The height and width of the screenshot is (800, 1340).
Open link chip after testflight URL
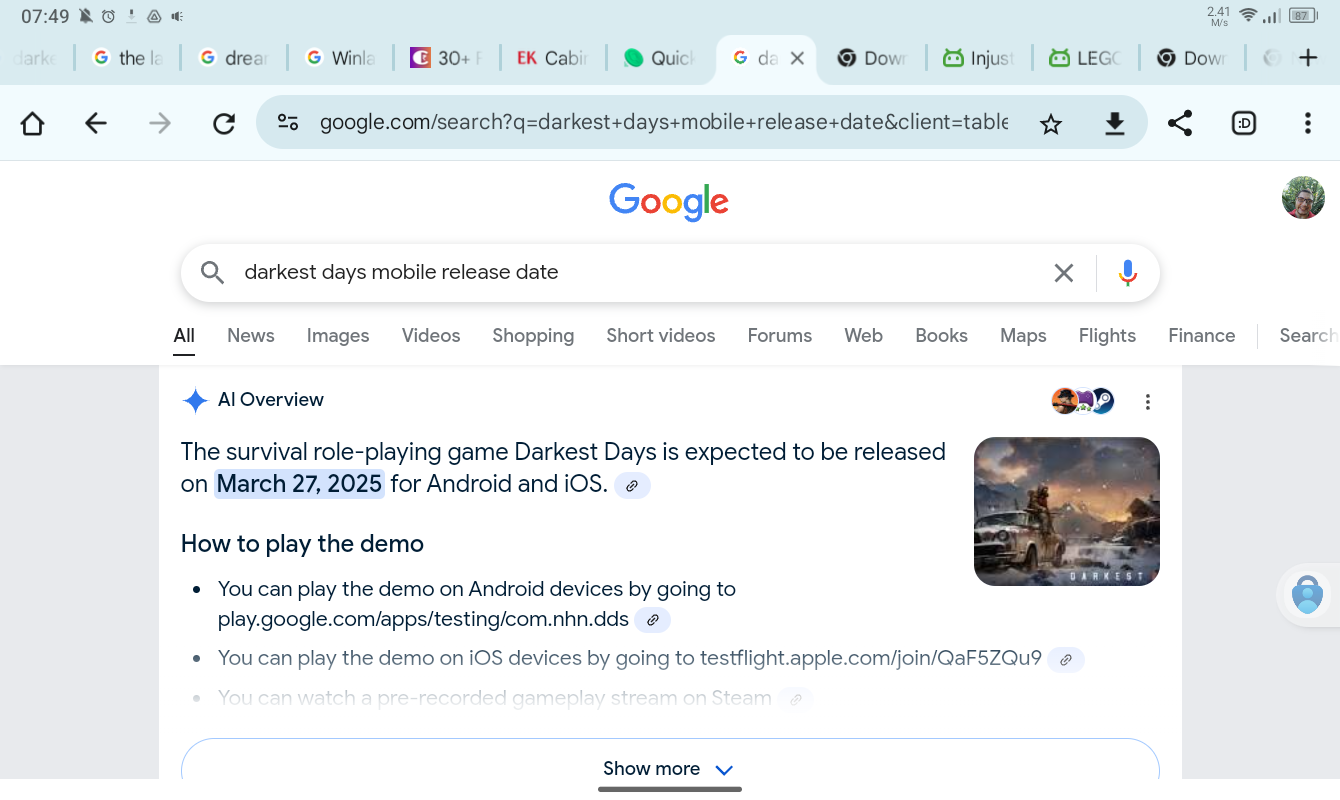pyautogui.click(x=1066, y=660)
